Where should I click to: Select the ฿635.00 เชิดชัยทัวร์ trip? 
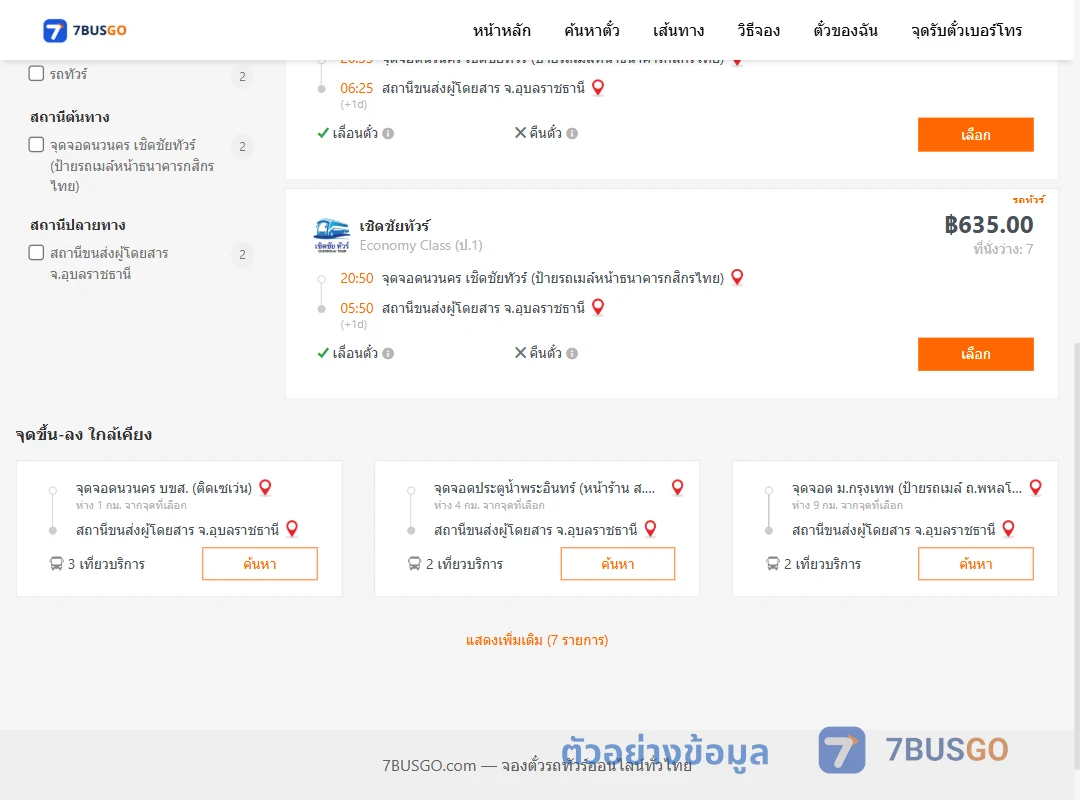[x=975, y=354]
